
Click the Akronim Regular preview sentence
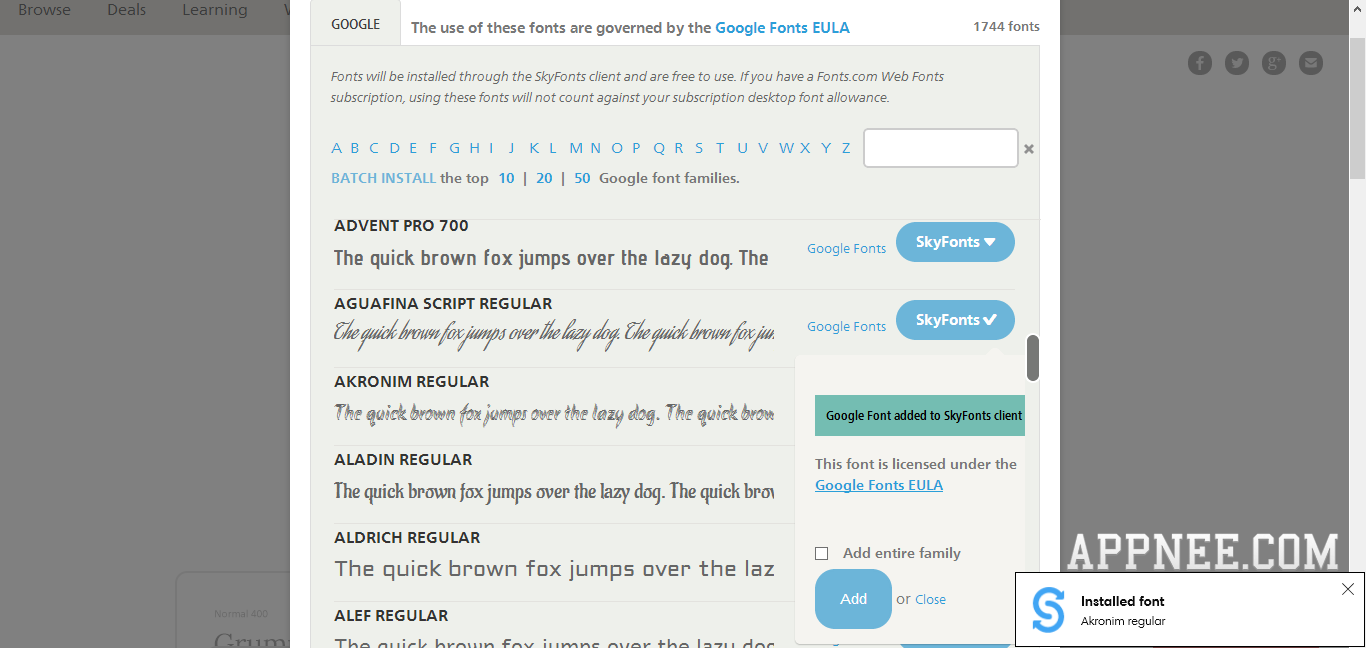tap(554, 413)
